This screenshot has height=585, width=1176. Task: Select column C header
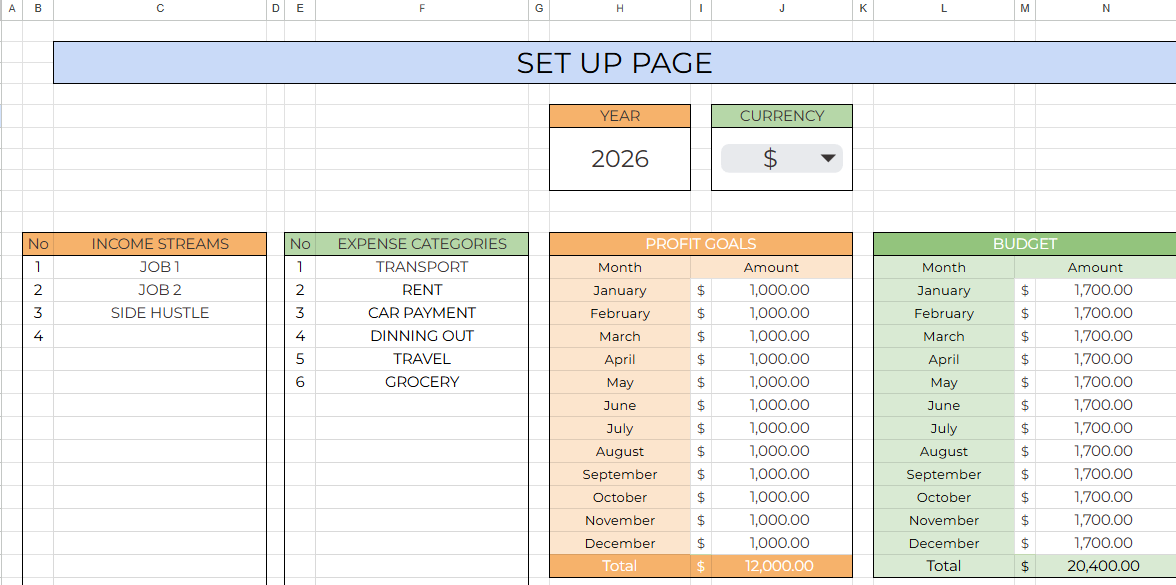(x=160, y=9)
